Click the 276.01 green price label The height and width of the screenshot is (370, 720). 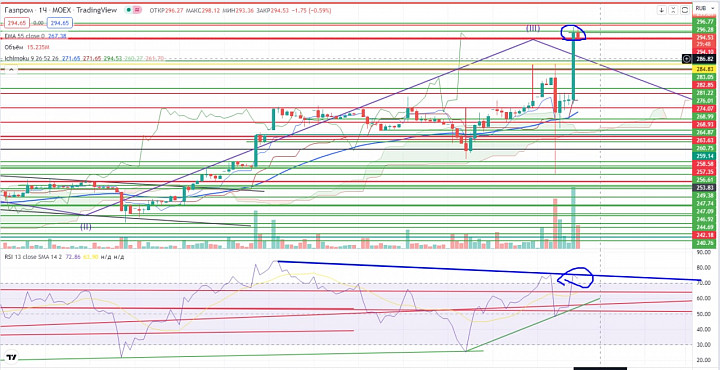coord(704,101)
